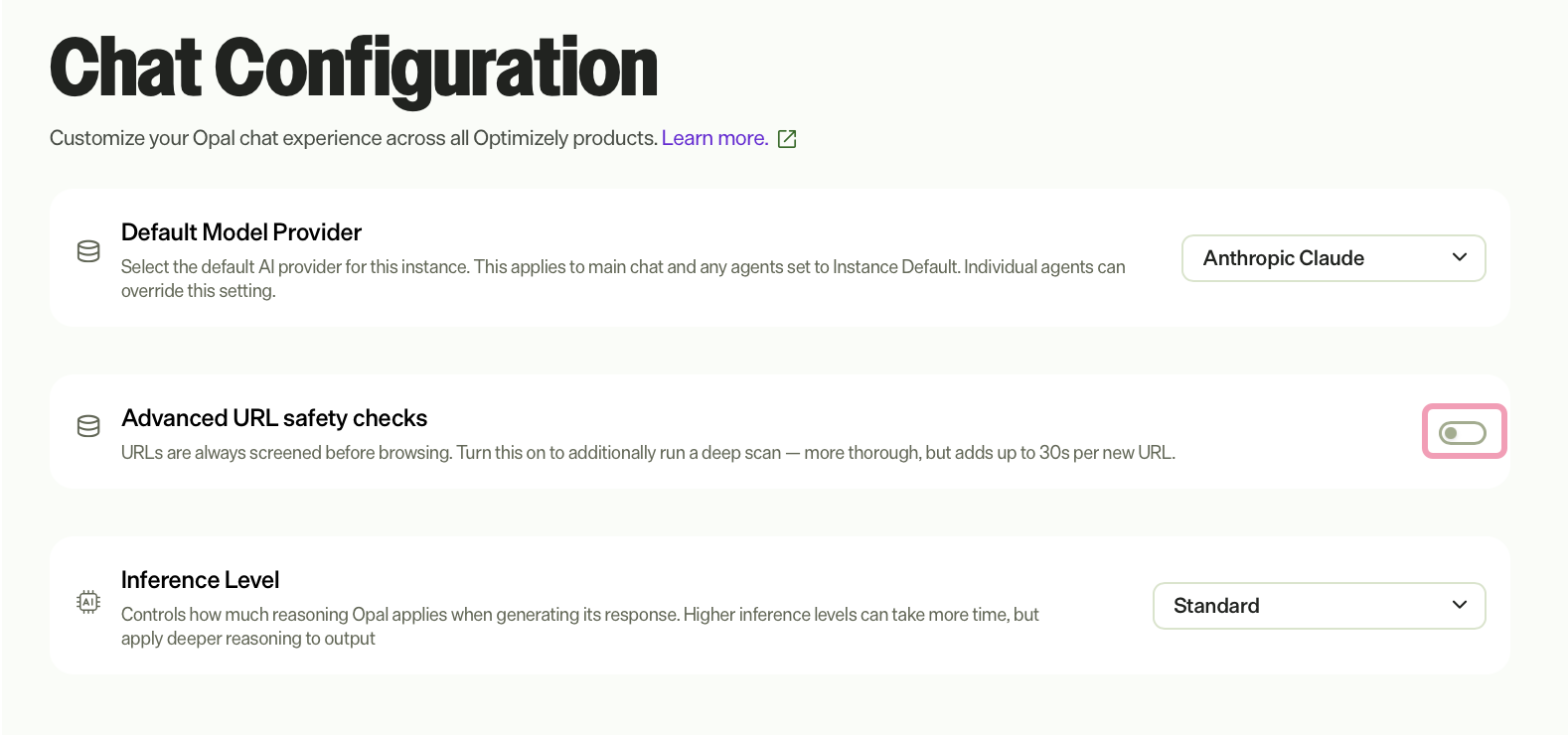Click the Inference Level reasoning description text
Image resolution: width=1568 pixels, height=735 pixels.
pyautogui.click(x=579, y=627)
